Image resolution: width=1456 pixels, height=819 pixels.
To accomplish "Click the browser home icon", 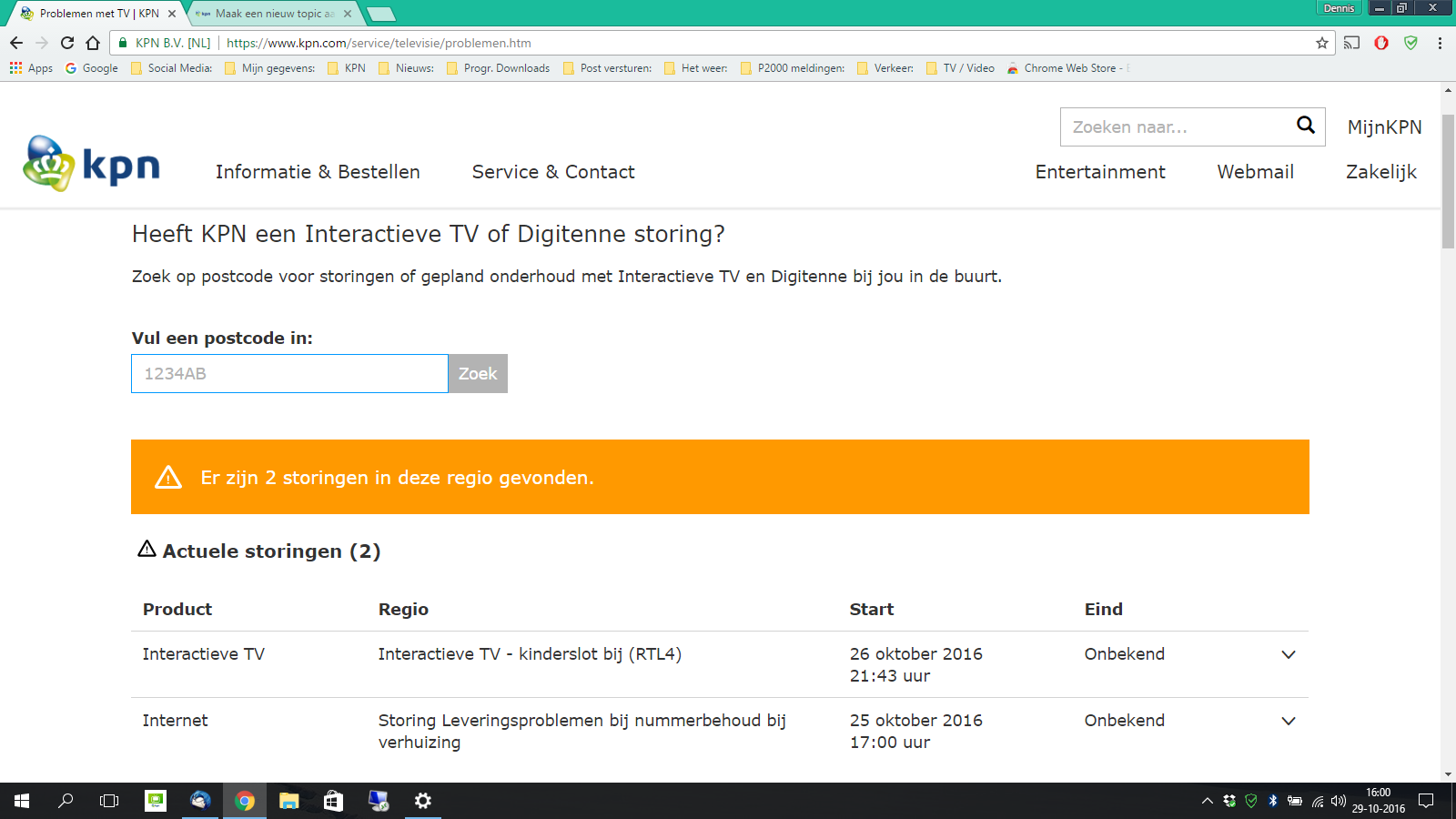I will coord(93,43).
